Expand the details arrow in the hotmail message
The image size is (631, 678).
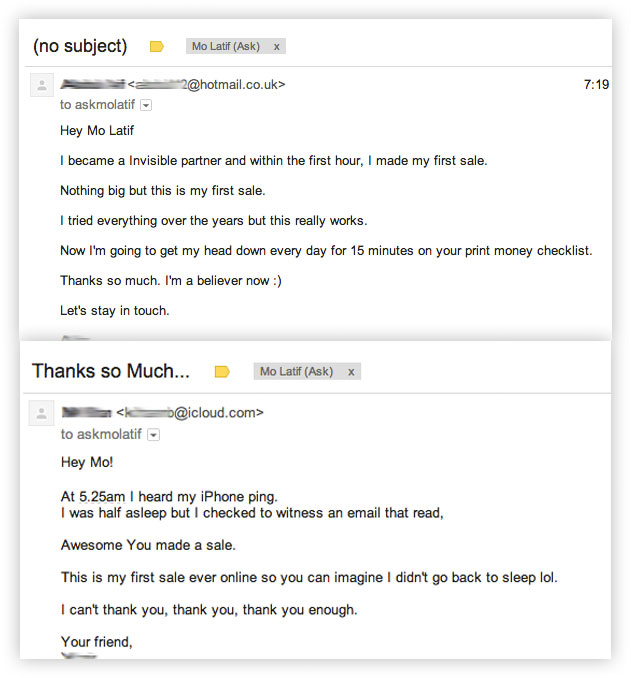tap(146, 105)
